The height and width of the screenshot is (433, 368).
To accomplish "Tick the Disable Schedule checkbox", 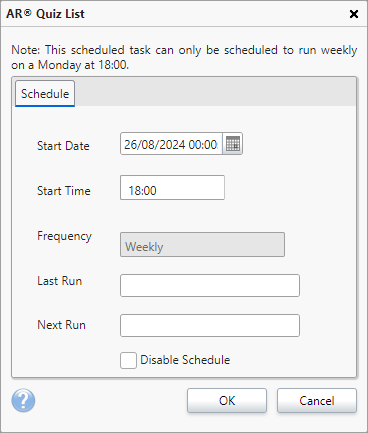I will [x=128, y=360].
